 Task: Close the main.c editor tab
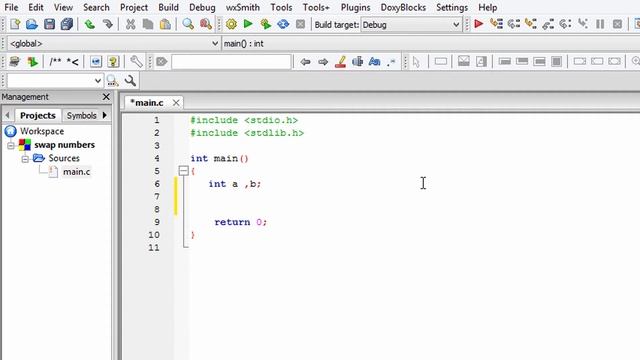[x=176, y=103]
